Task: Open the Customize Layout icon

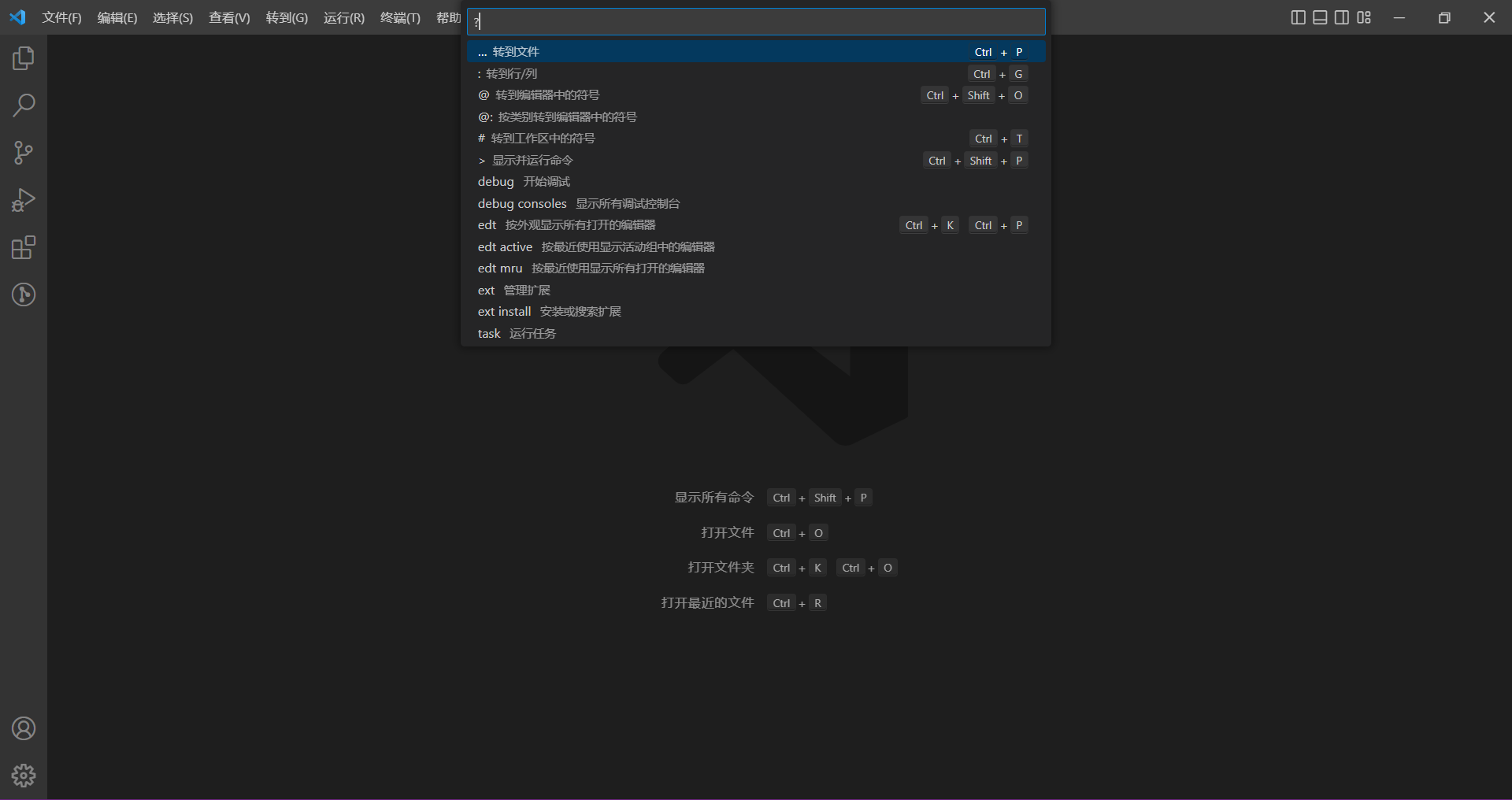Action: click(1364, 17)
